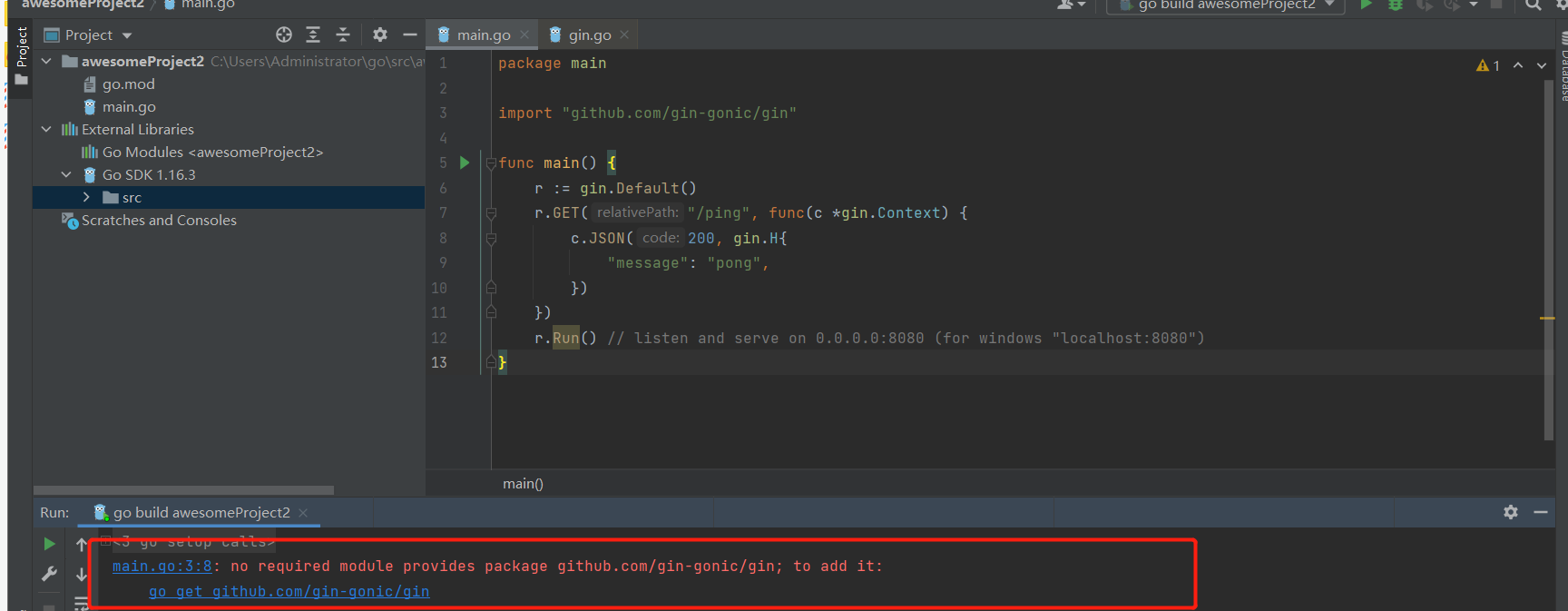Expand folded '3 go setup calls'
This screenshot has height=611, width=1568.
105,541
